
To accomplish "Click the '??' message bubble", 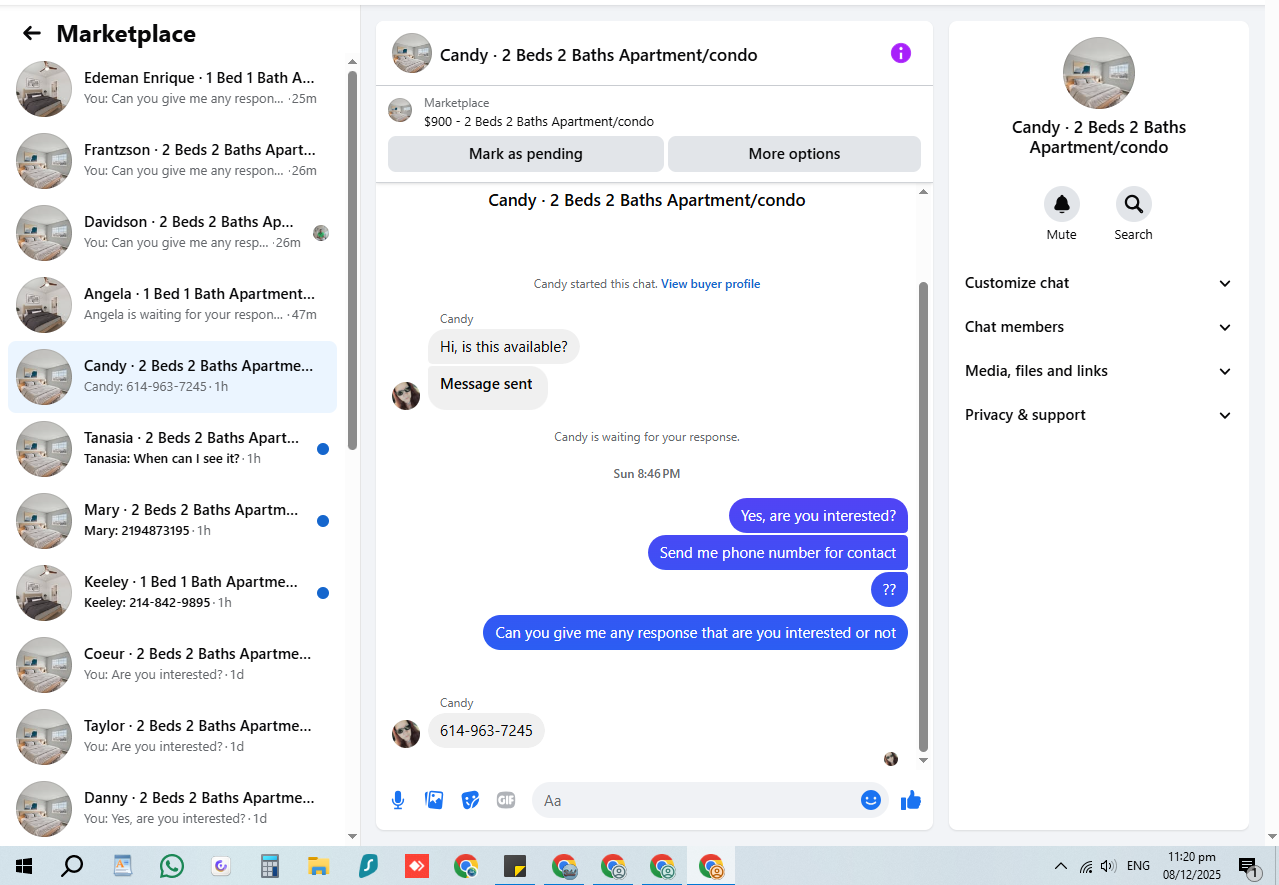I will (889, 590).
